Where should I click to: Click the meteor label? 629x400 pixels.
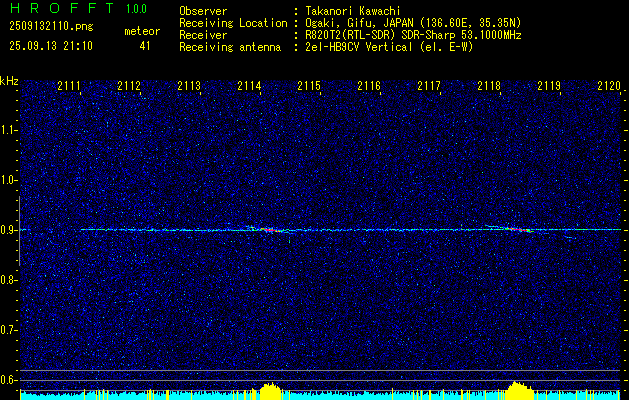pyautogui.click(x=142, y=31)
